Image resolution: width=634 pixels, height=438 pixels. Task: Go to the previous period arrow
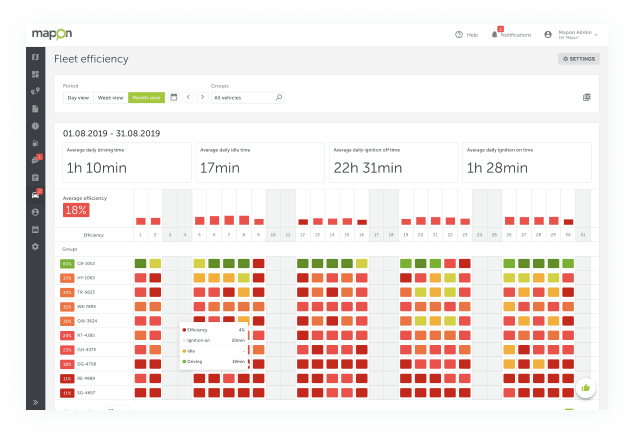(189, 98)
